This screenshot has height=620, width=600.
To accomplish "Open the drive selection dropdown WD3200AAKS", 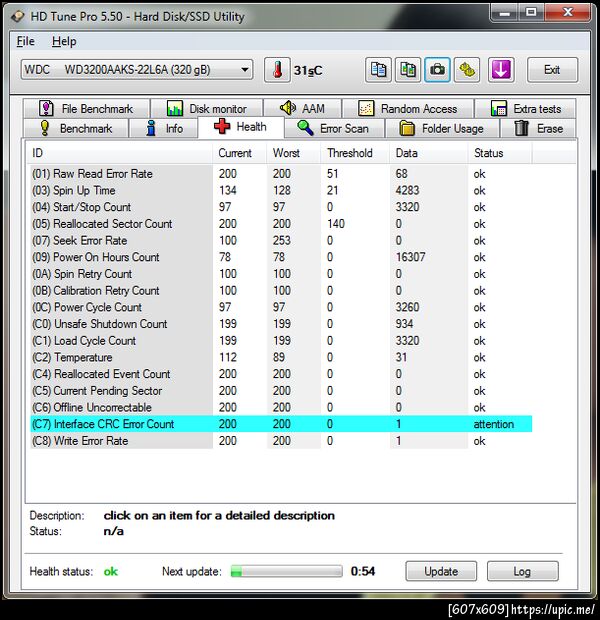I will click(x=137, y=70).
